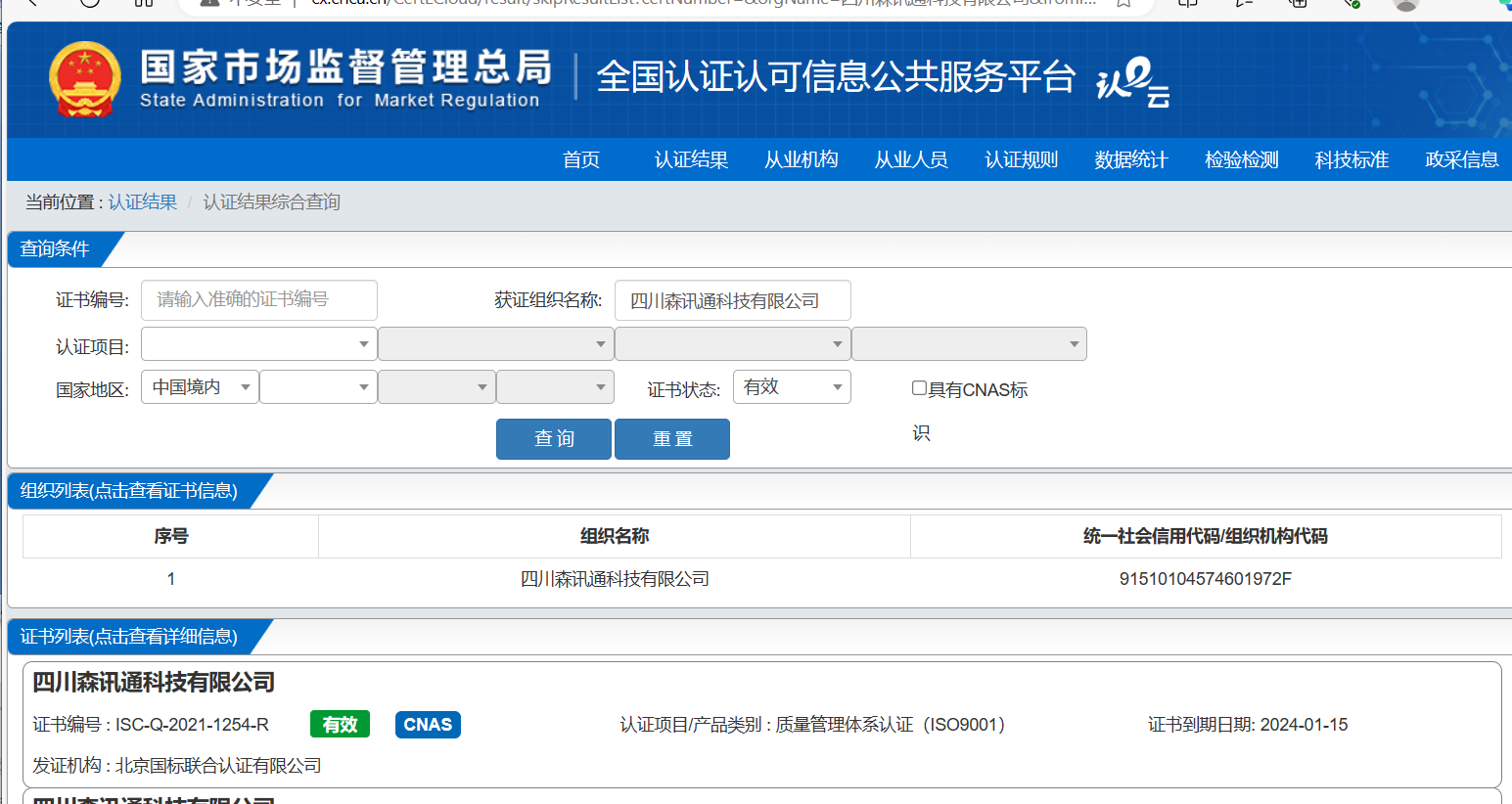Click the 国家市场监督管理总局 heading

point(346,67)
